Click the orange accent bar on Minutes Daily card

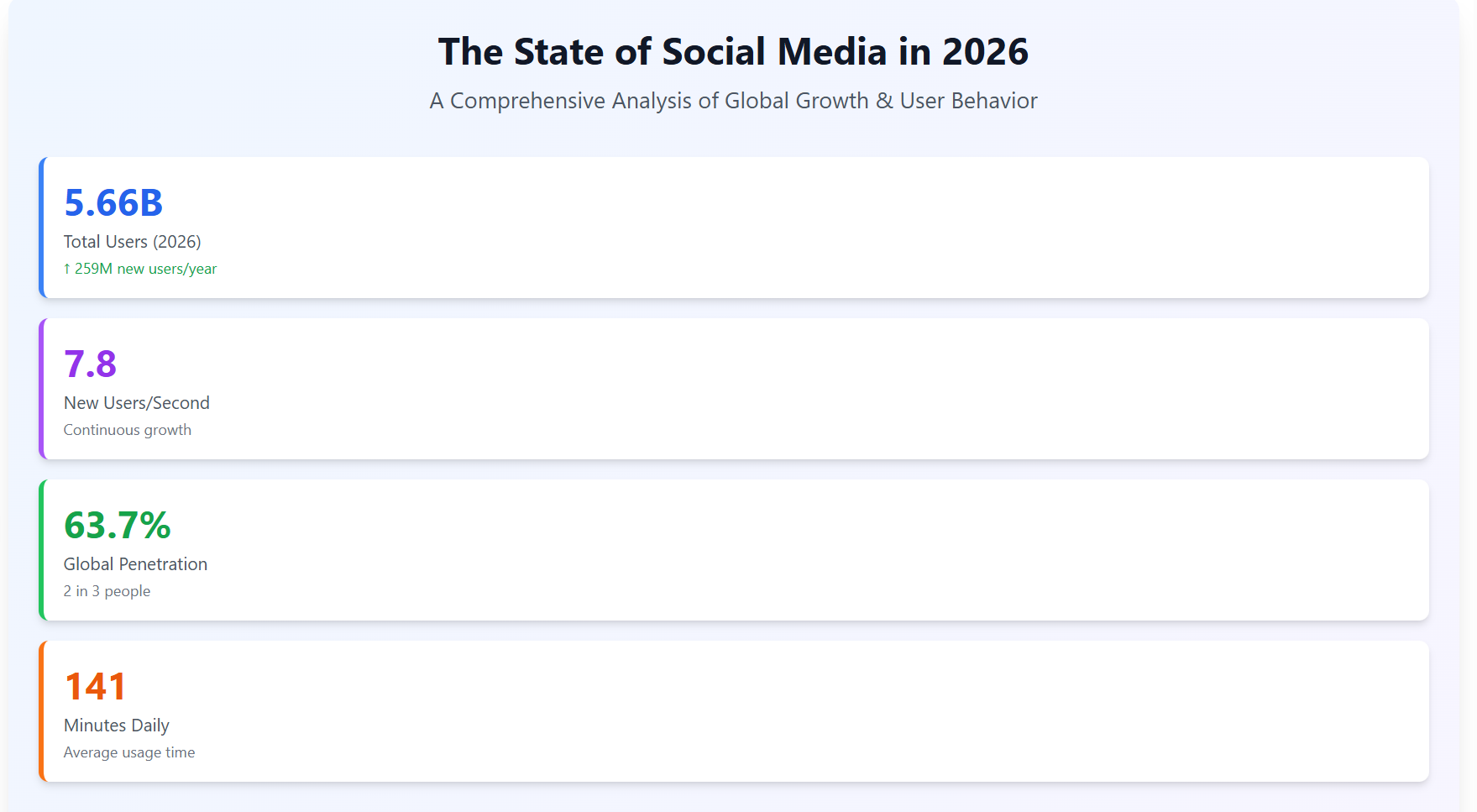pos(41,711)
